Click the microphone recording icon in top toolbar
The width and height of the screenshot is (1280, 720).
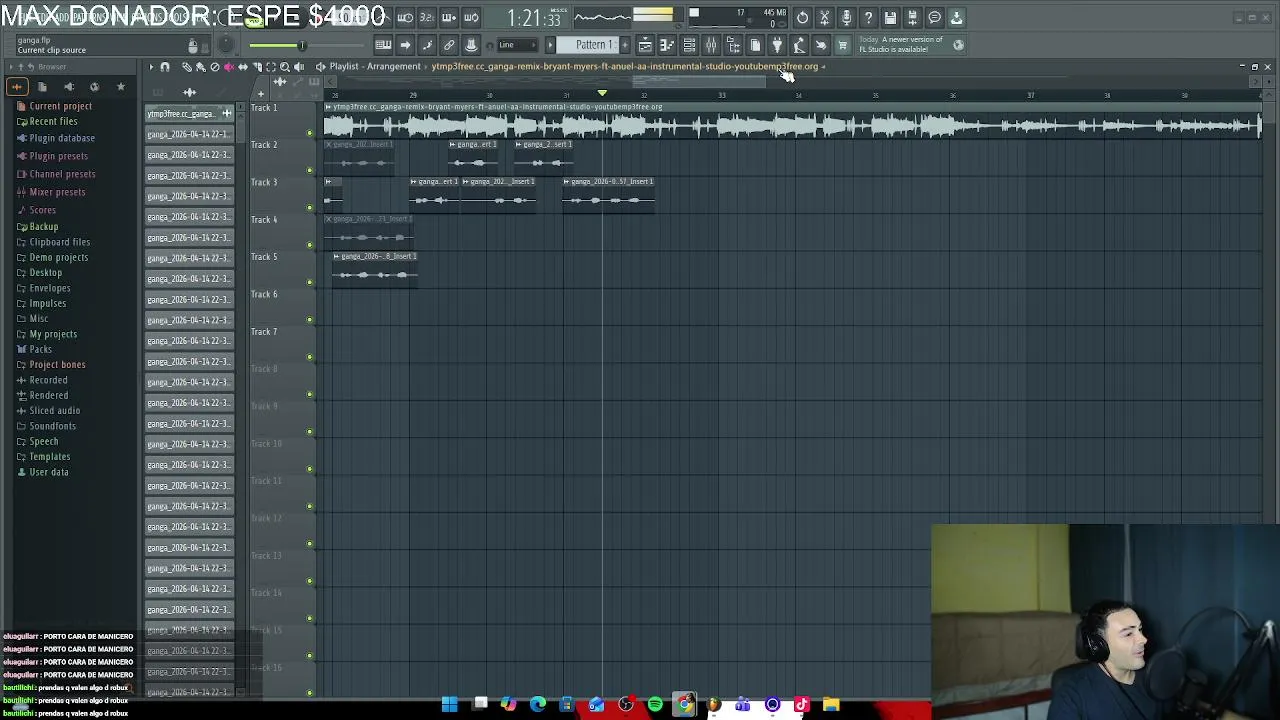pos(846,17)
